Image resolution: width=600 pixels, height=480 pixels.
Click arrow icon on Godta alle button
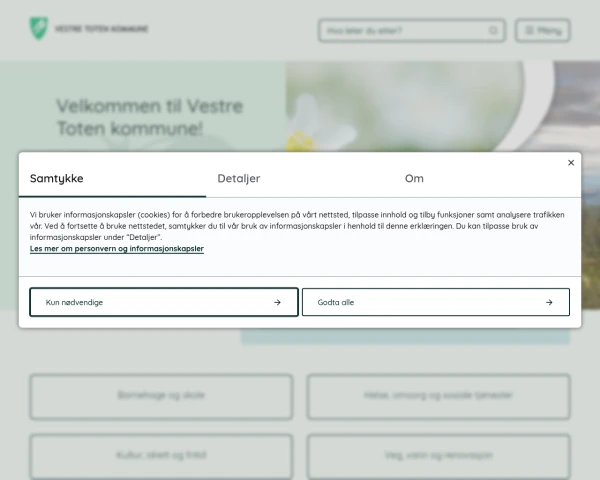click(549, 302)
